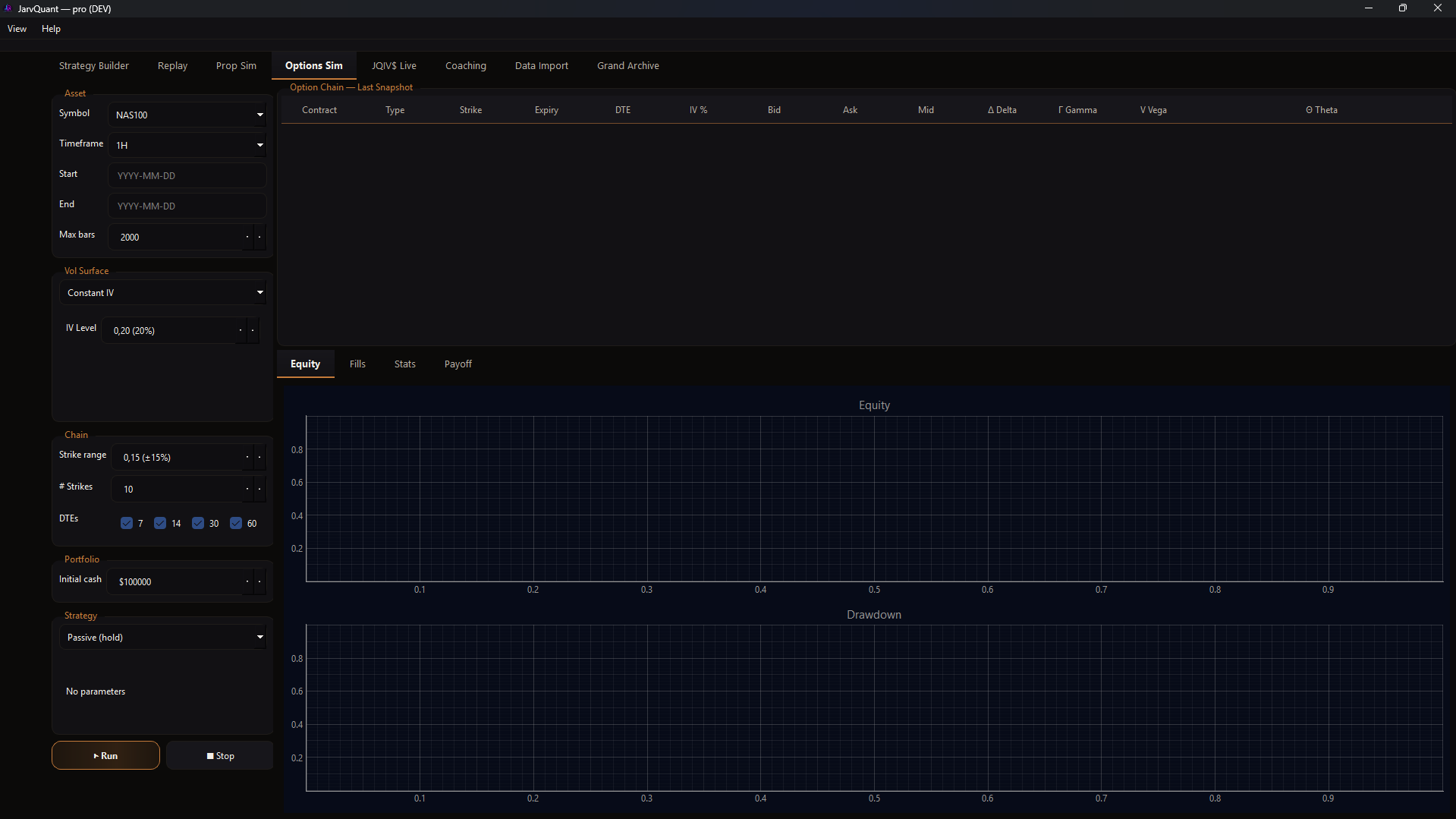Click into the Strike range value field
Viewport: 1456px width, 819px height.
pos(178,458)
